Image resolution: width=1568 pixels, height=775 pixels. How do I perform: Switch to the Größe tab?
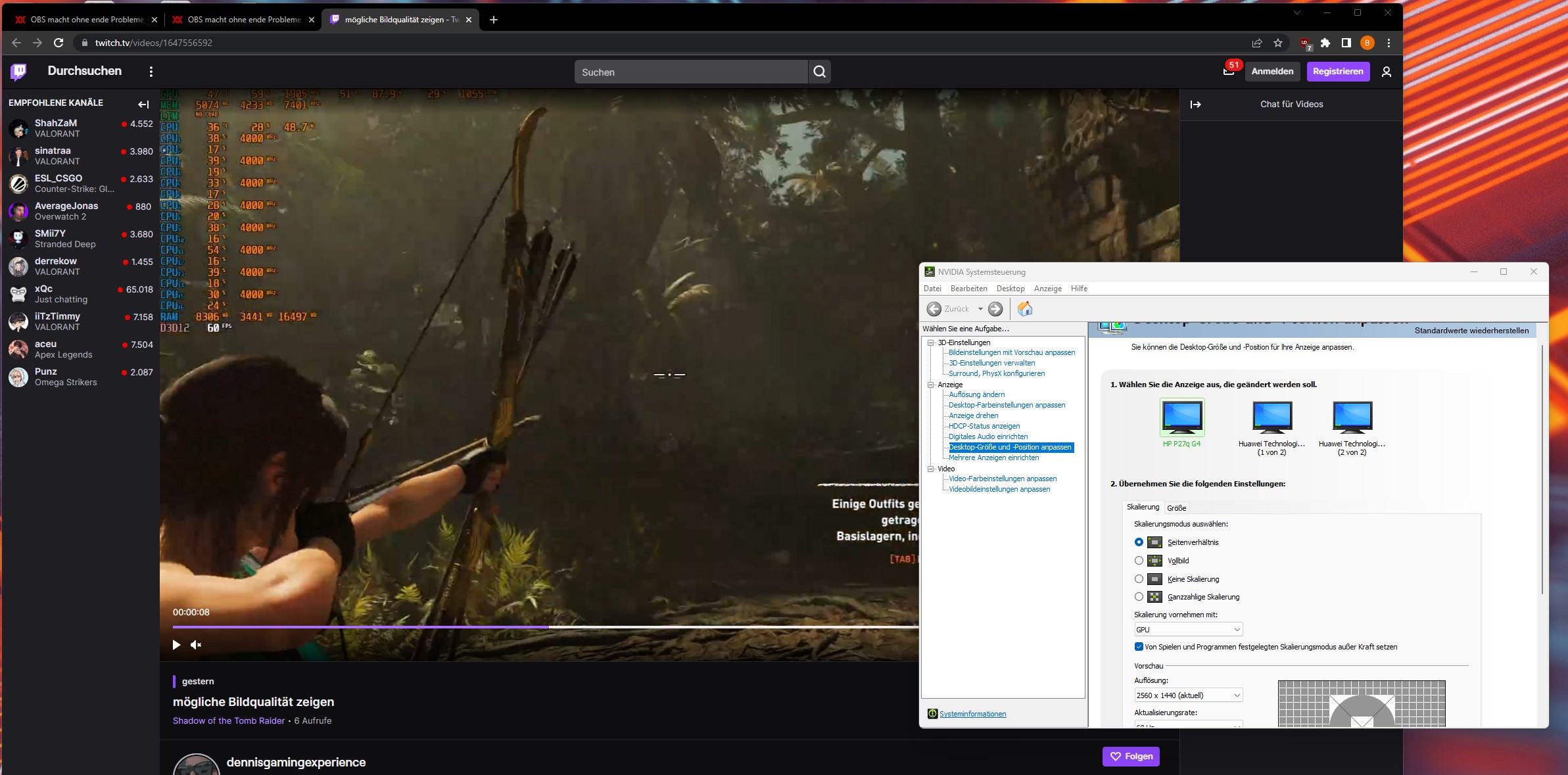[x=1176, y=508]
